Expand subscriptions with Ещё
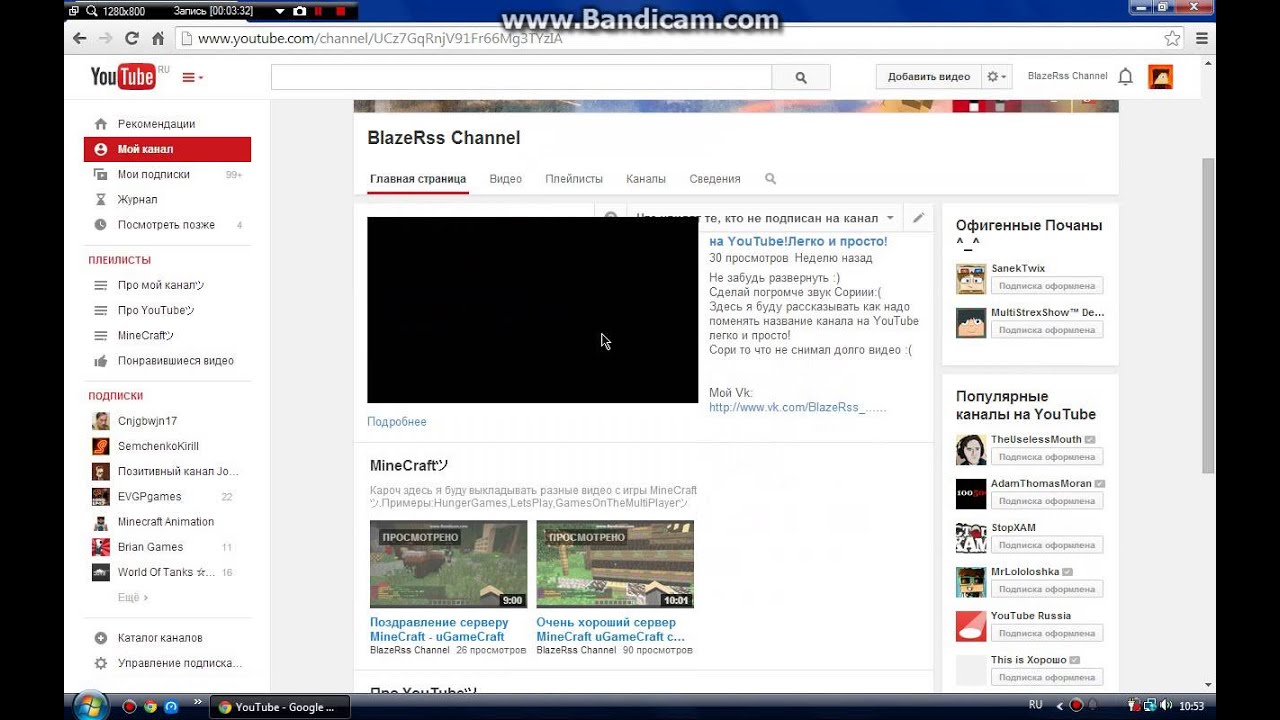 click(x=133, y=597)
